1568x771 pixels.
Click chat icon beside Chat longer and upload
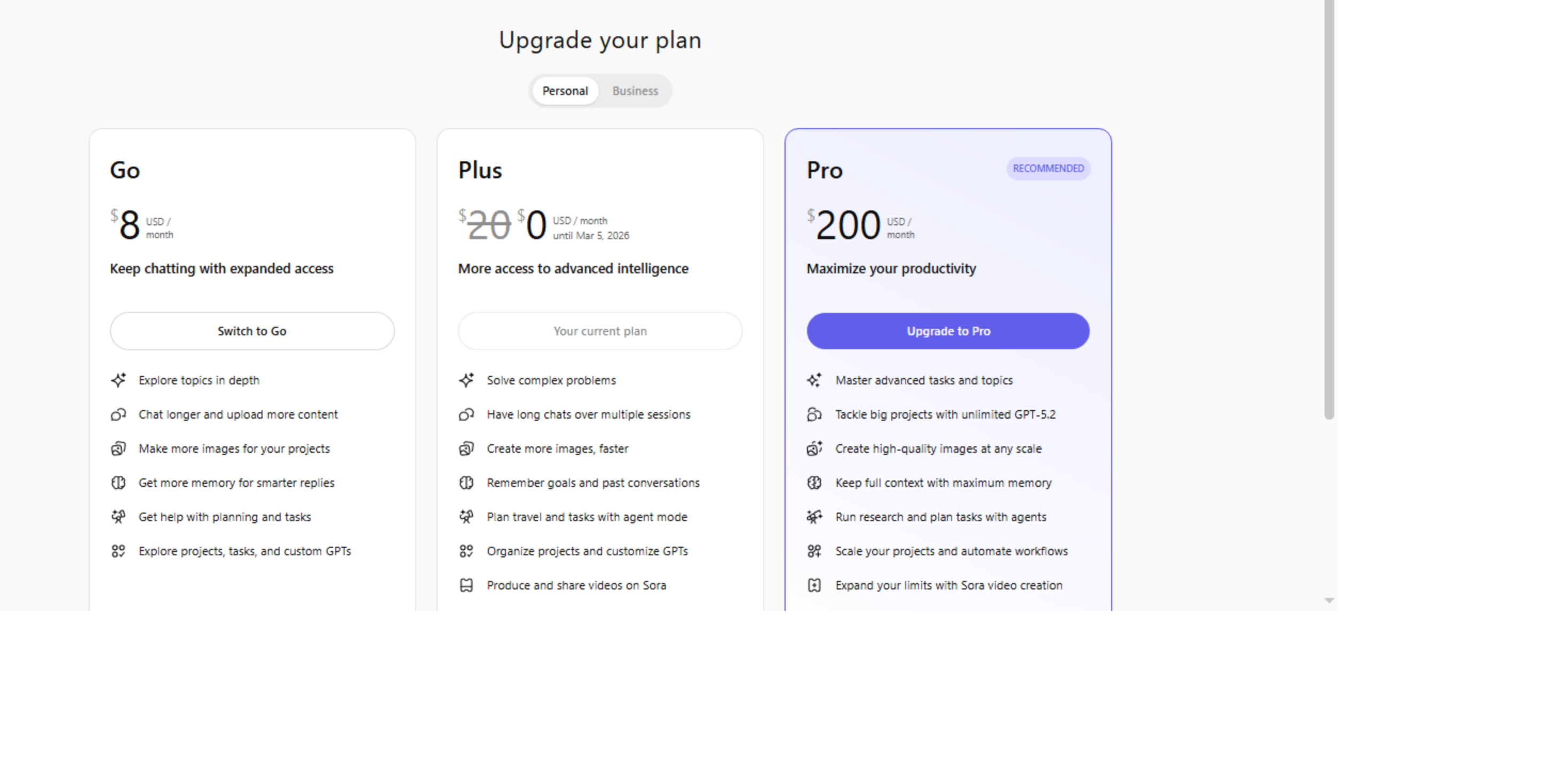[118, 414]
